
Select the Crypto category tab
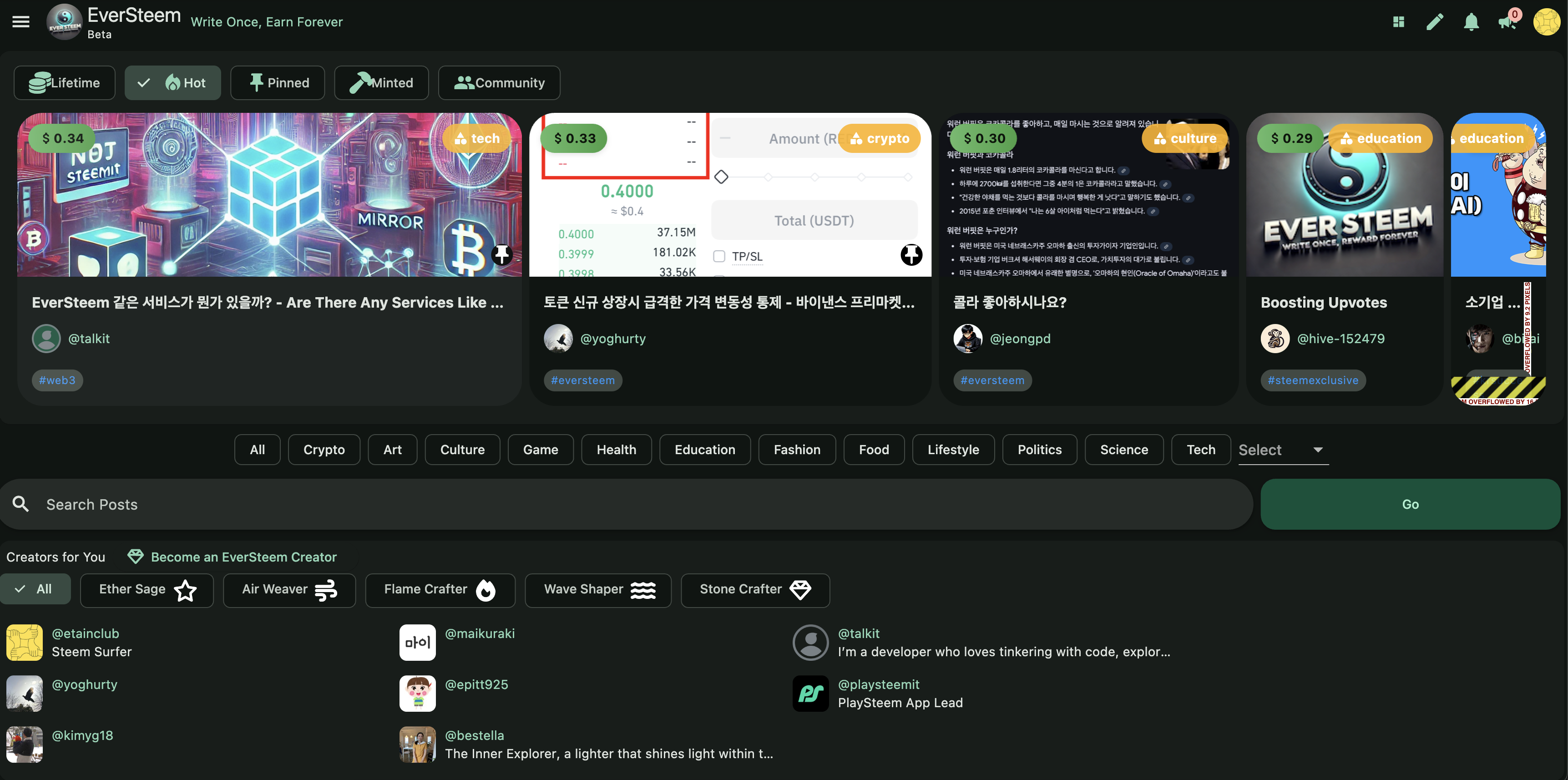[324, 449]
